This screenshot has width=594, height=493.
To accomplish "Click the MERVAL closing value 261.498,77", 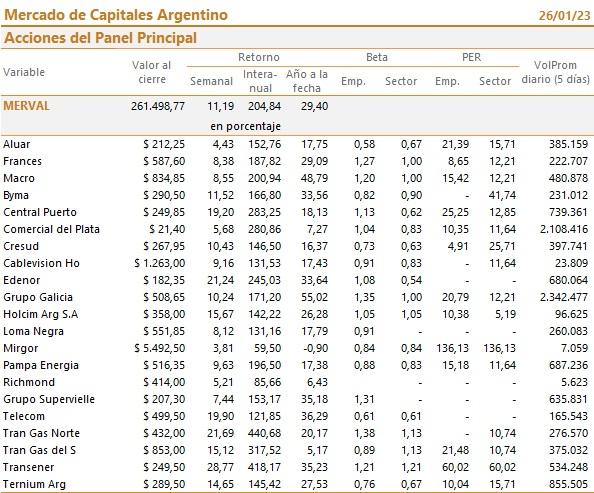I will (158, 106).
